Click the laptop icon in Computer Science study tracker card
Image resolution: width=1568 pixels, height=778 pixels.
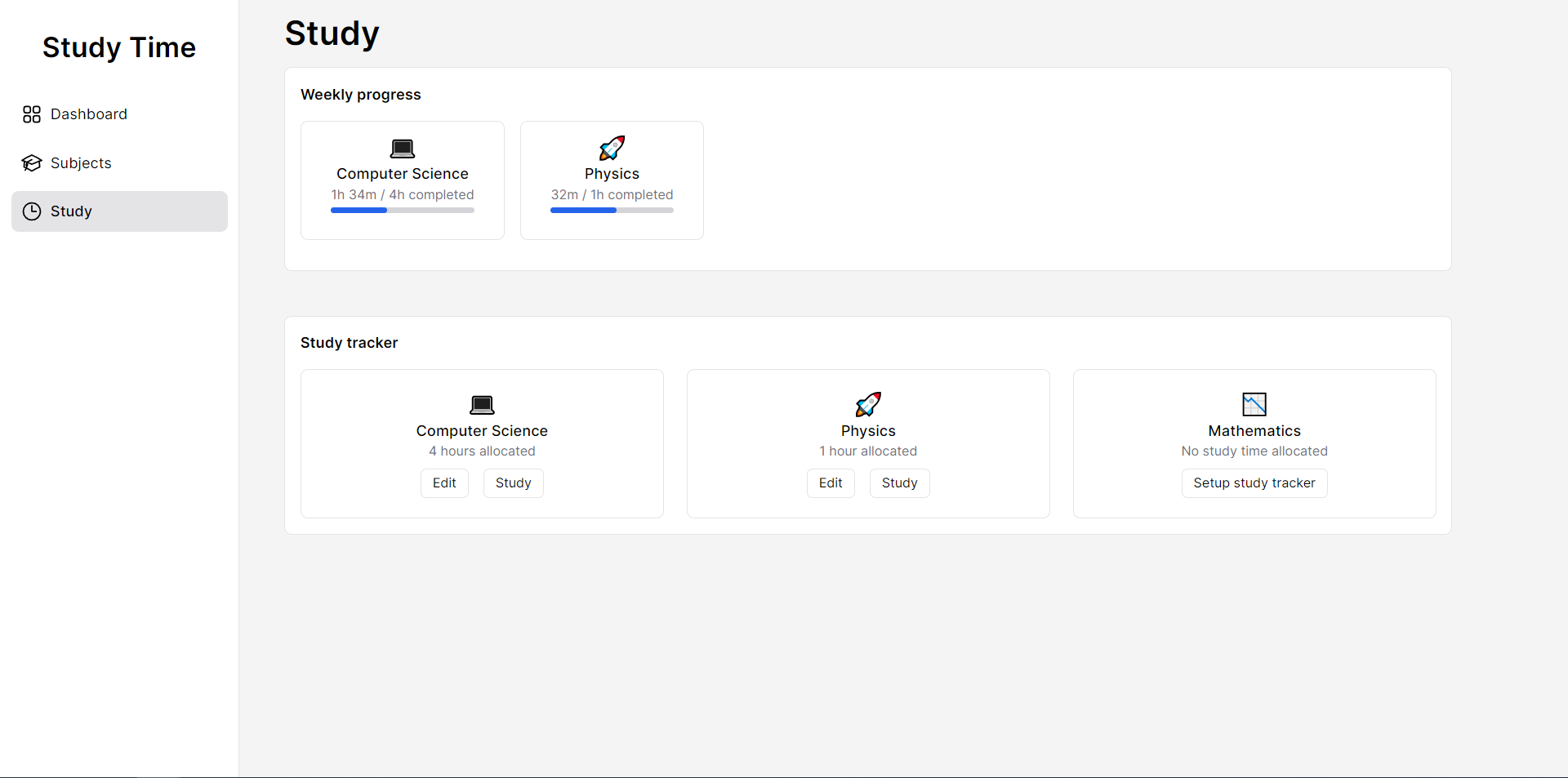pos(482,404)
